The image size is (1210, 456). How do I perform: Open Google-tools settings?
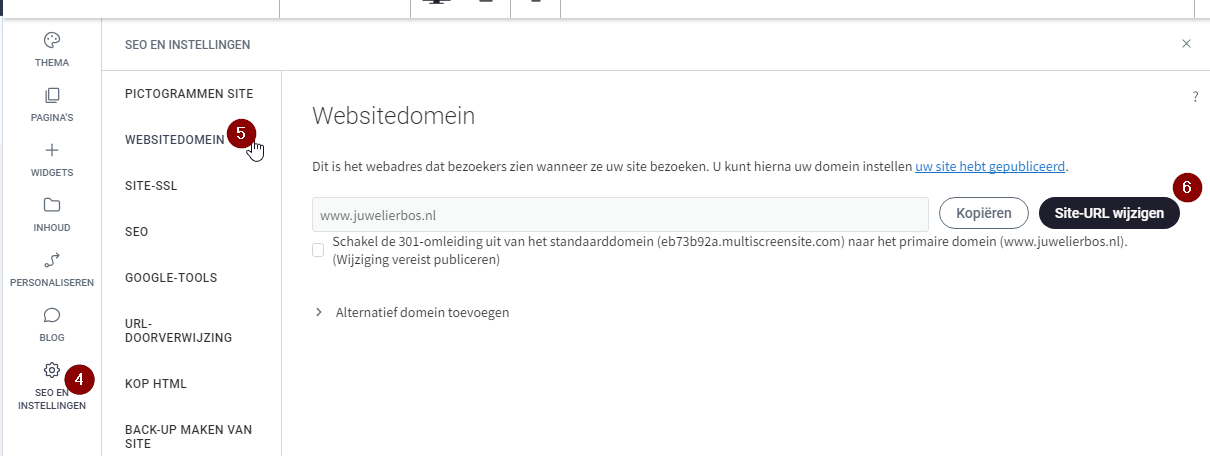tap(171, 278)
